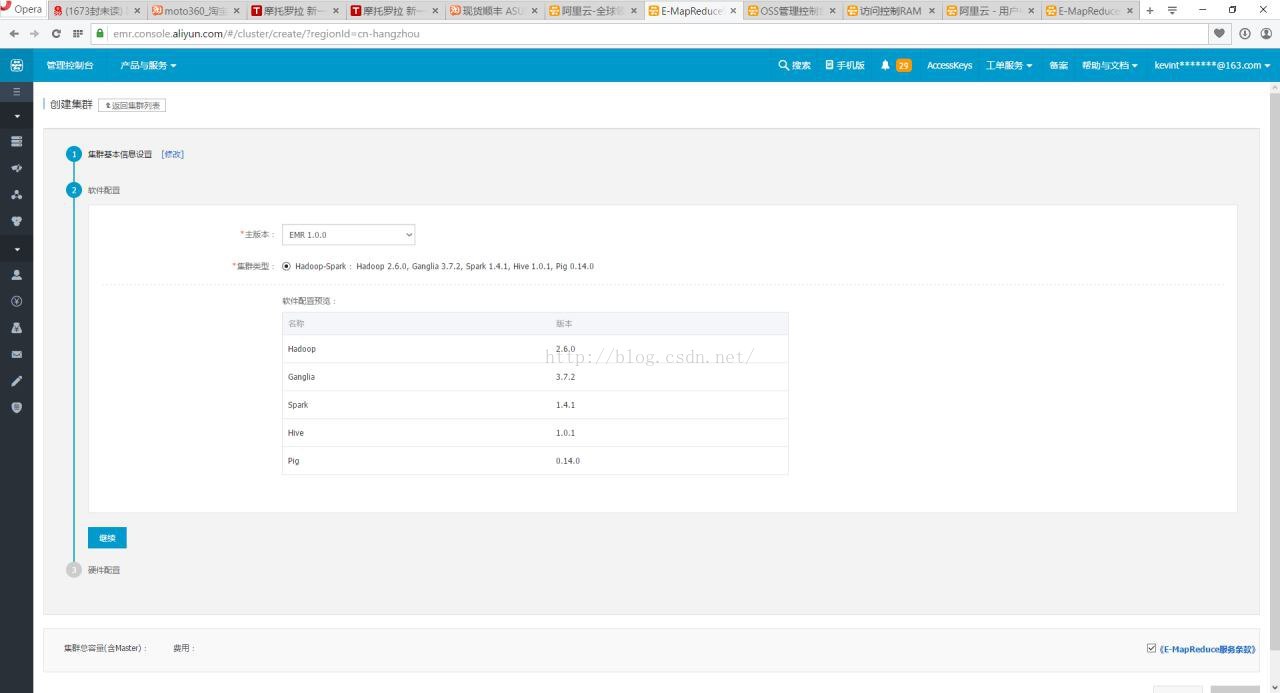Open the megaphone sidebar icon
The width and height of the screenshot is (1280, 693).
pyautogui.click(x=16, y=168)
